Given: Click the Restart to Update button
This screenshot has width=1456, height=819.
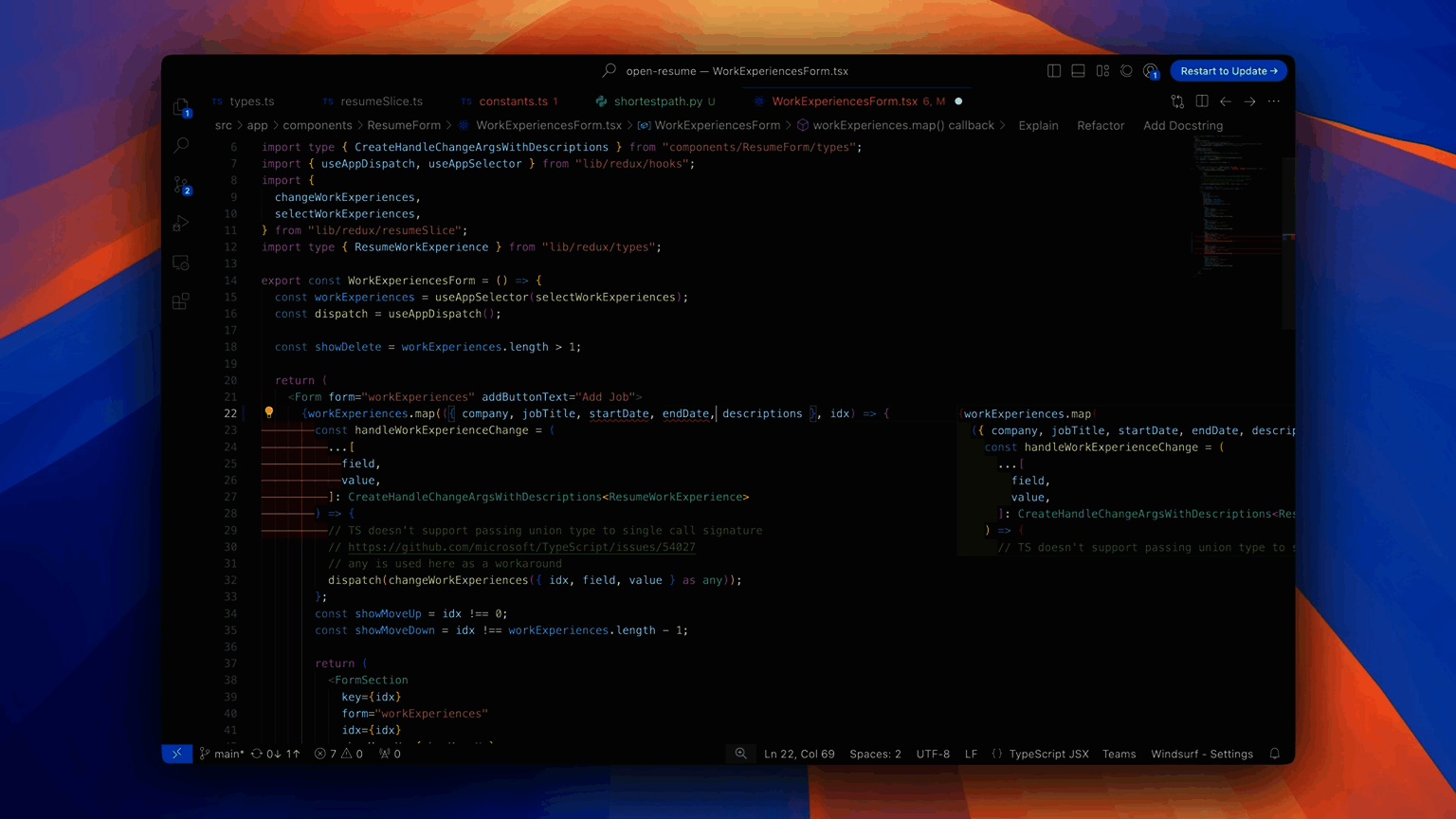Looking at the screenshot, I should pyautogui.click(x=1228, y=71).
